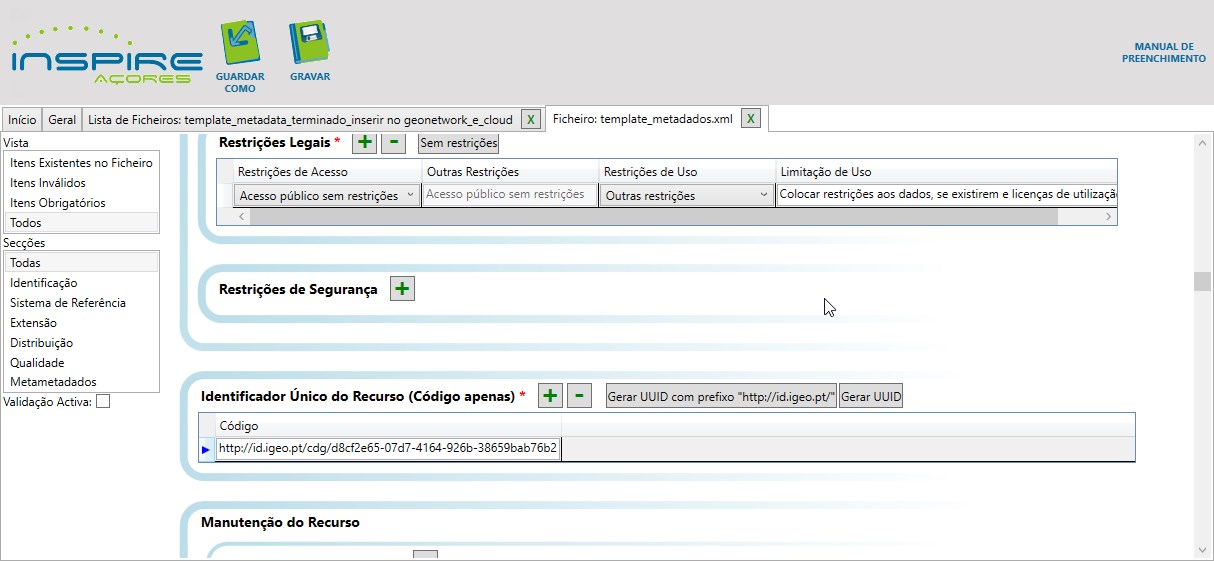The height and width of the screenshot is (561, 1214).
Task: Select Itens Obrigatórios in Vista list
Action: [58, 203]
